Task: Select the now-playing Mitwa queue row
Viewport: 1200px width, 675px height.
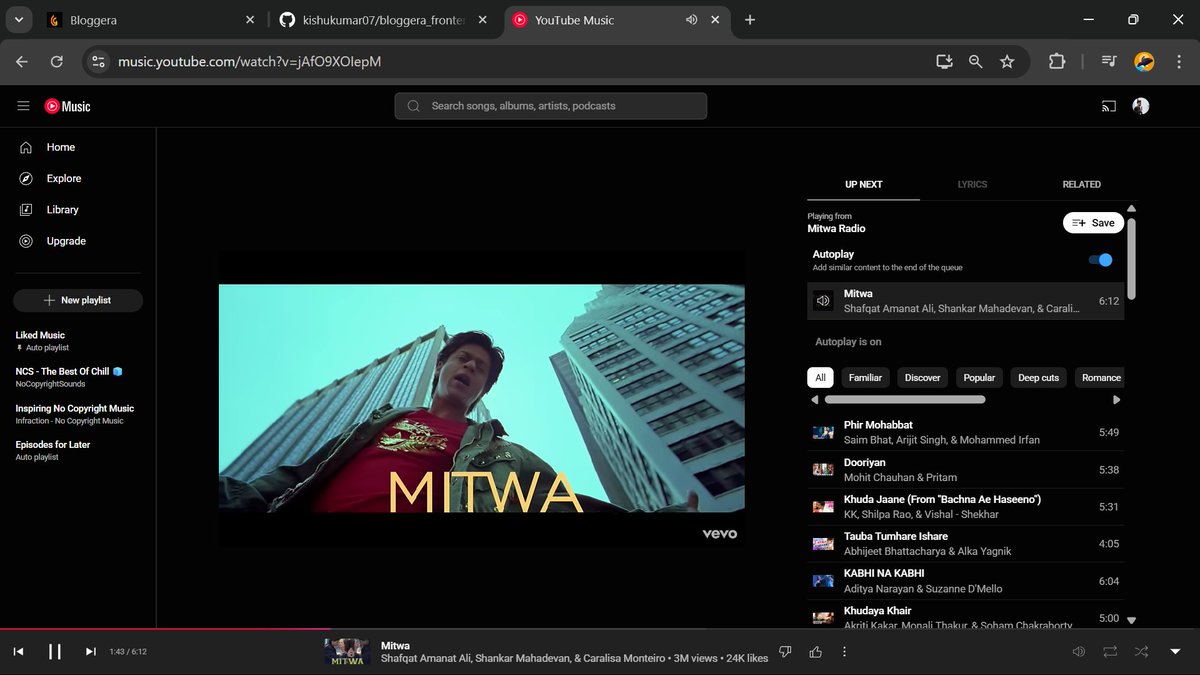Action: 966,301
